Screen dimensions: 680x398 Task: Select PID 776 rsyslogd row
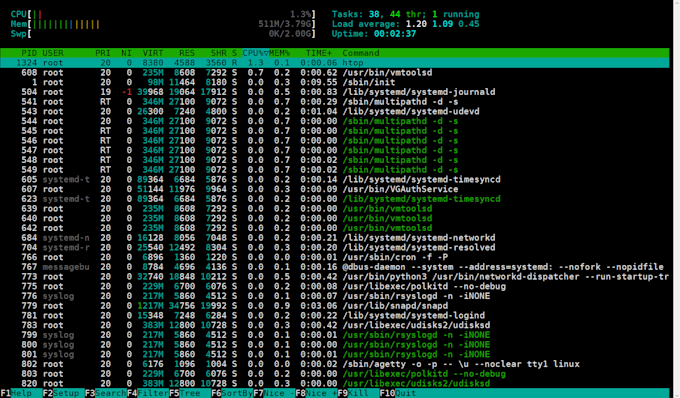tap(334, 296)
